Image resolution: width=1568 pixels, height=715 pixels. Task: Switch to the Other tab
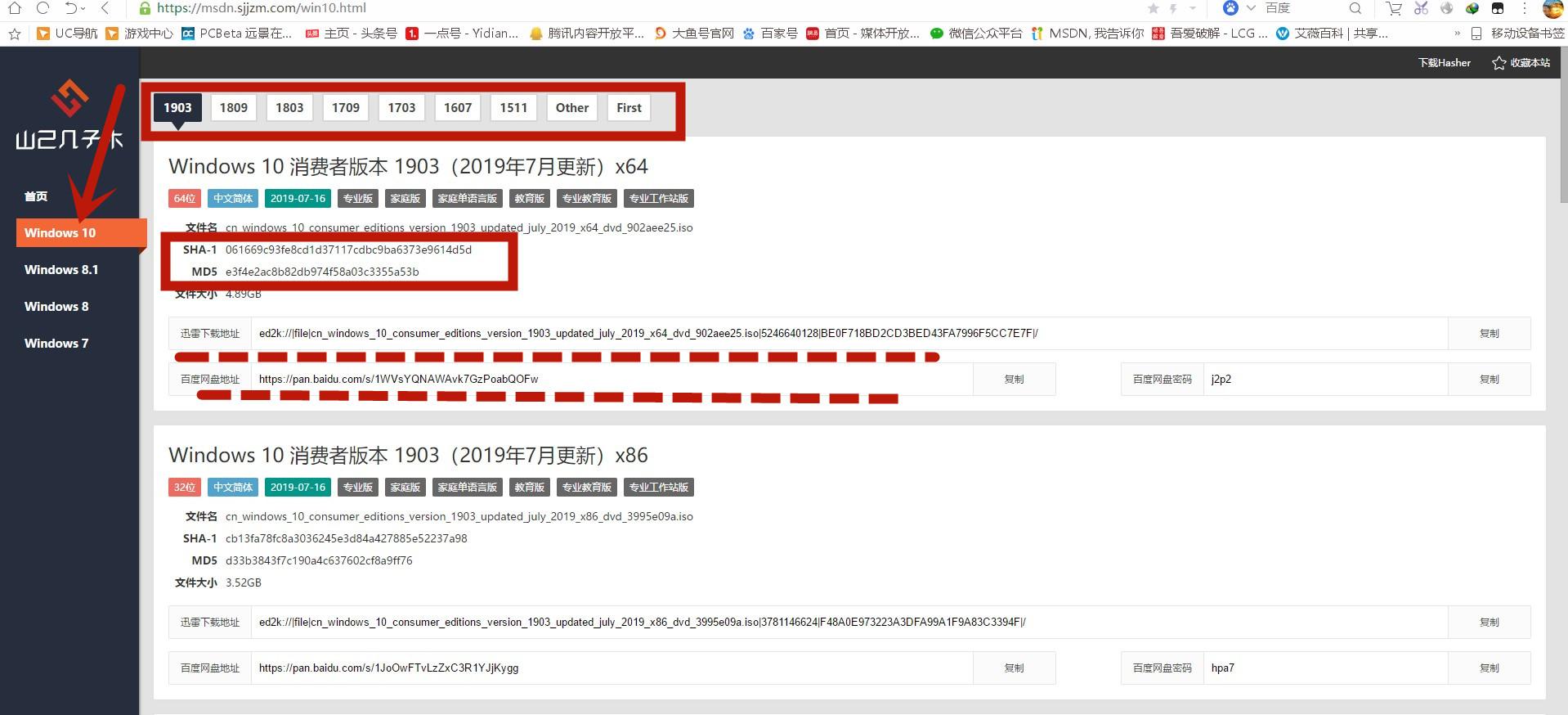tap(572, 108)
